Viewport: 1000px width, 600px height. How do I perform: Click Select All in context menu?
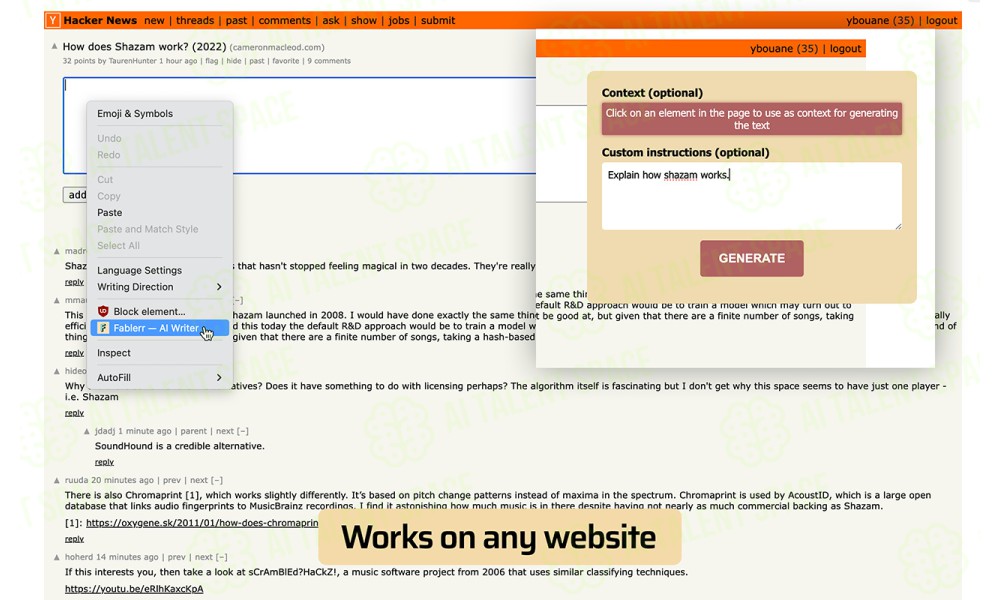[x=159, y=245]
